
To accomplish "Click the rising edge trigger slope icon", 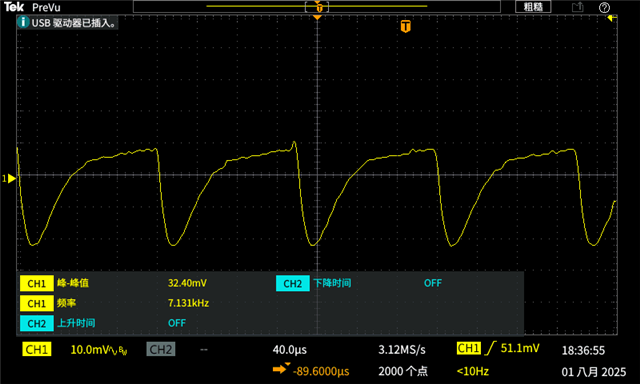I will tap(491, 348).
